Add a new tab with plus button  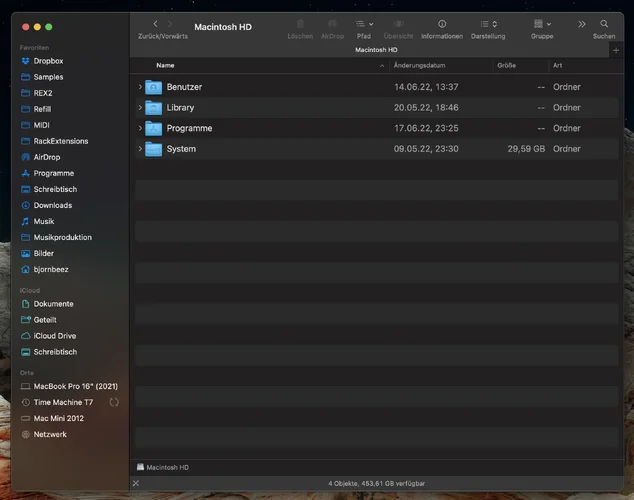[615, 49]
